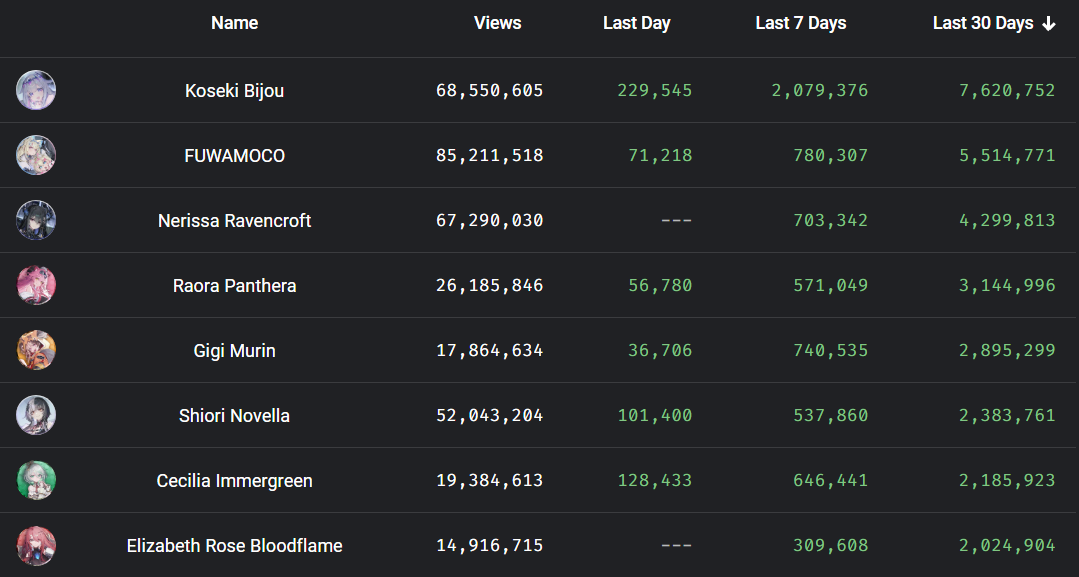Click Shiori Novella's total views value
The image size is (1079, 577).
point(489,415)
